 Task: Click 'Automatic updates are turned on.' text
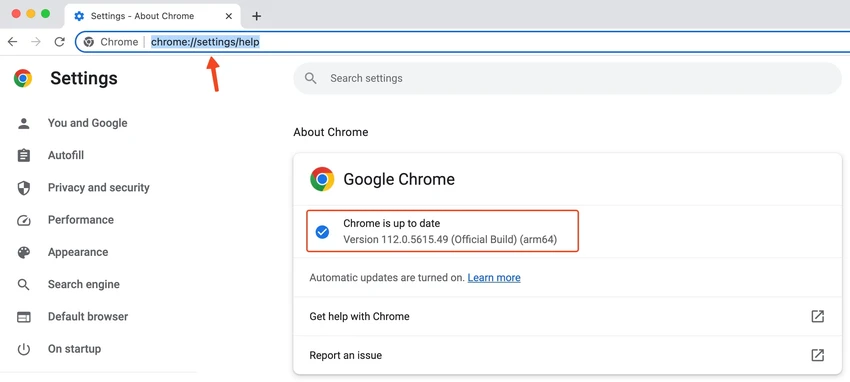tap(387, 277)
